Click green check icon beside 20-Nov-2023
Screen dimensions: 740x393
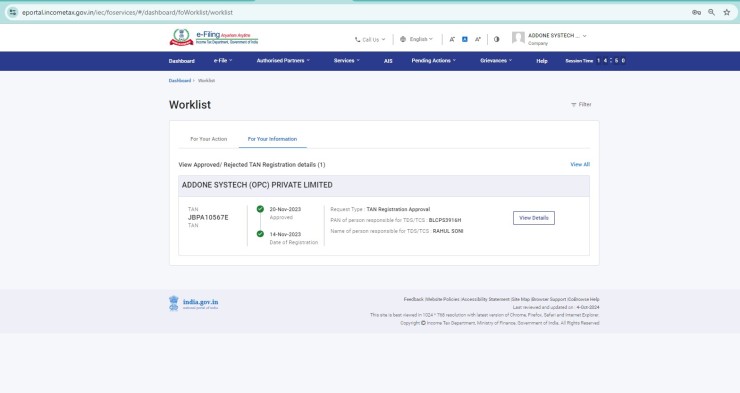tap(260, 209)
